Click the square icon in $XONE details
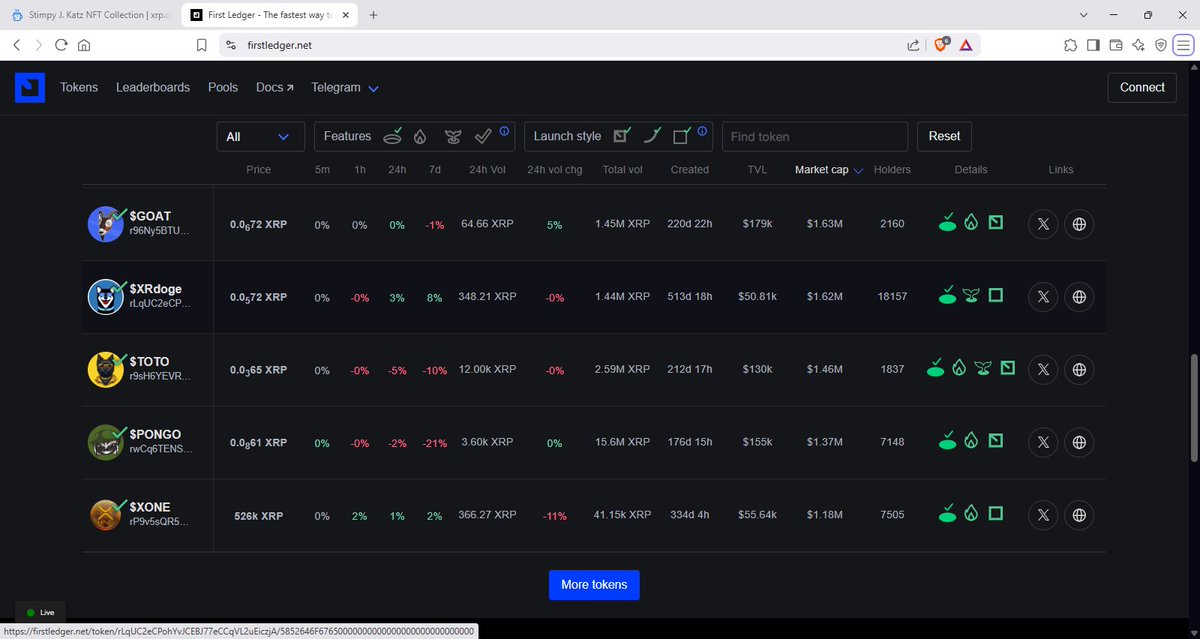 click(x=995, y=514)
